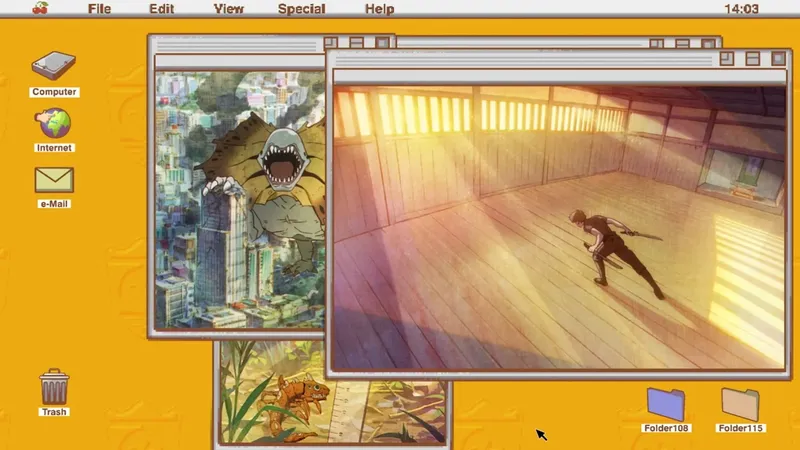Open the e-Mail envelope icon
Viewport: 800px width, 450px height.
(x=54, y=180)
